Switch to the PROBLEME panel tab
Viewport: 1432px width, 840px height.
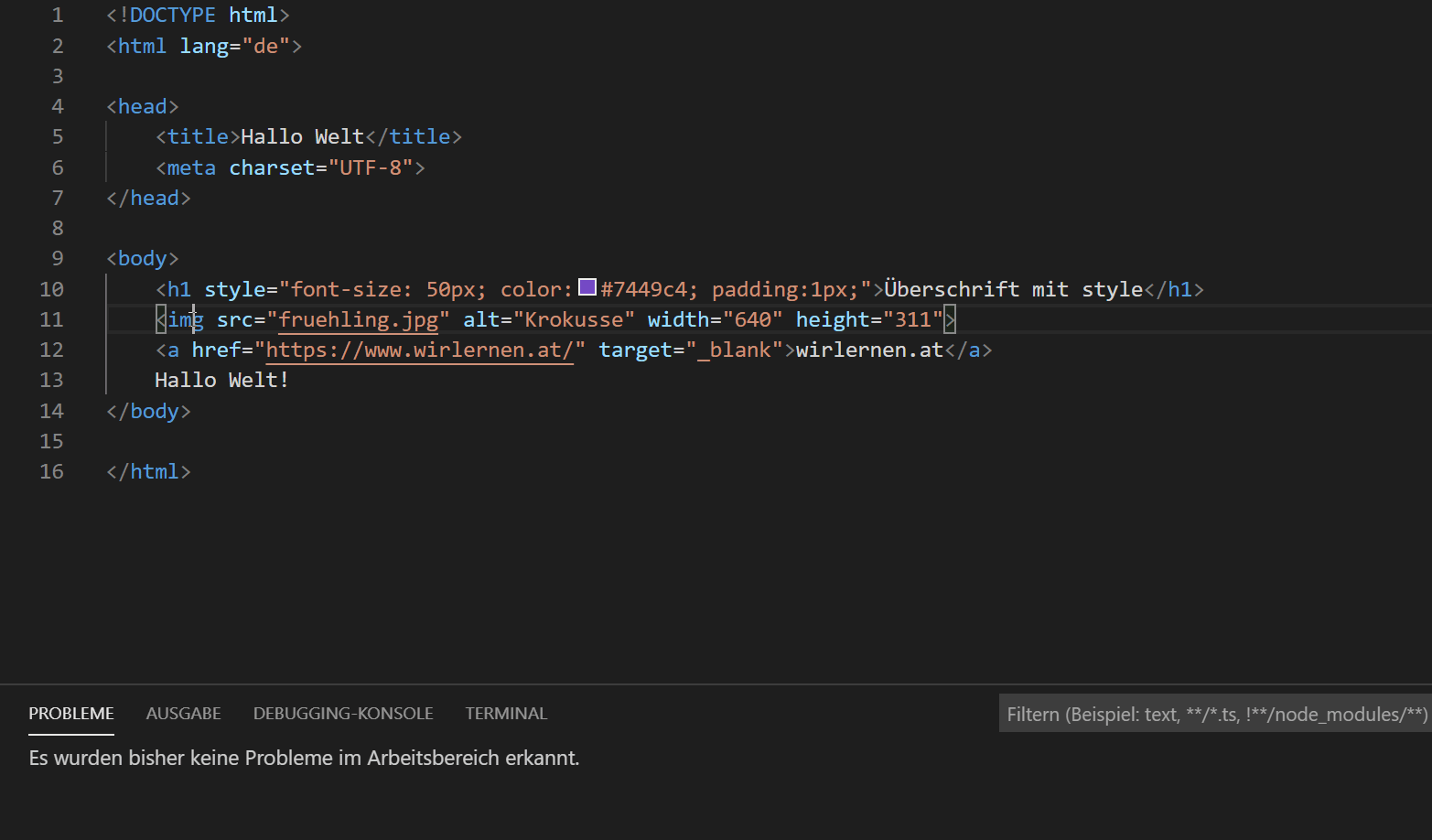coord(71,714)
